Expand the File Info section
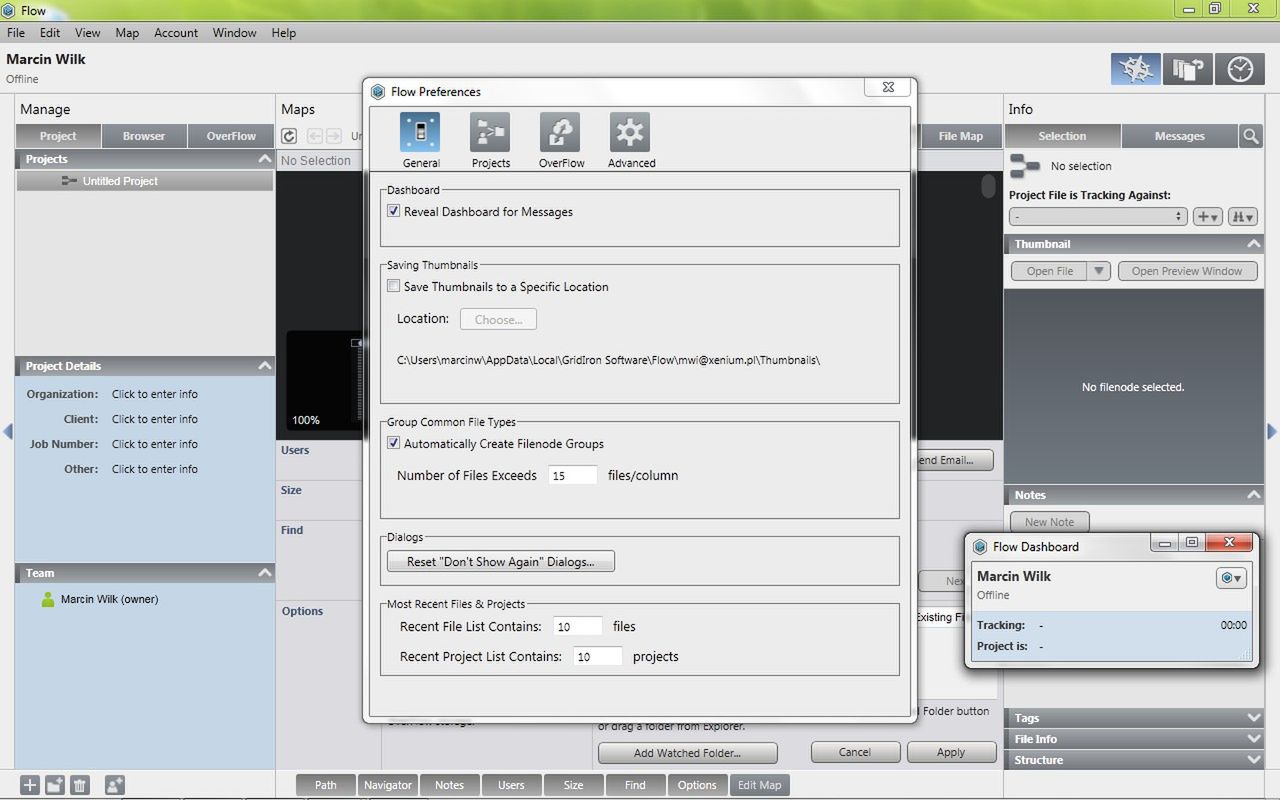 (1254, 739)
